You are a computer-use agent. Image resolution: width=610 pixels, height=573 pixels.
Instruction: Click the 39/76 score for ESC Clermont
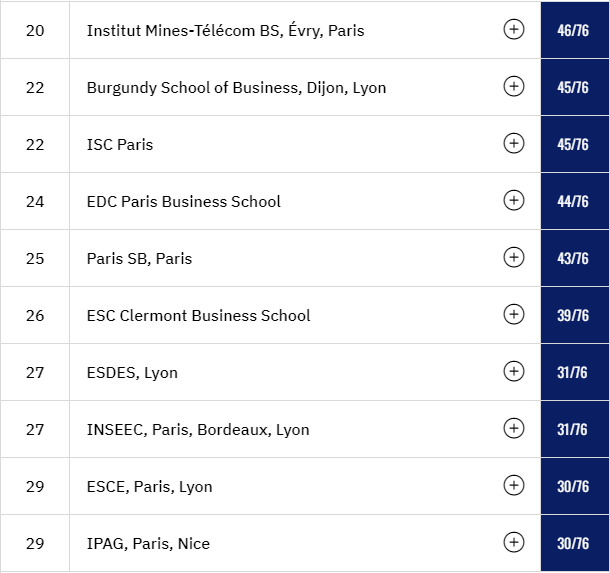tap(575, 315)
